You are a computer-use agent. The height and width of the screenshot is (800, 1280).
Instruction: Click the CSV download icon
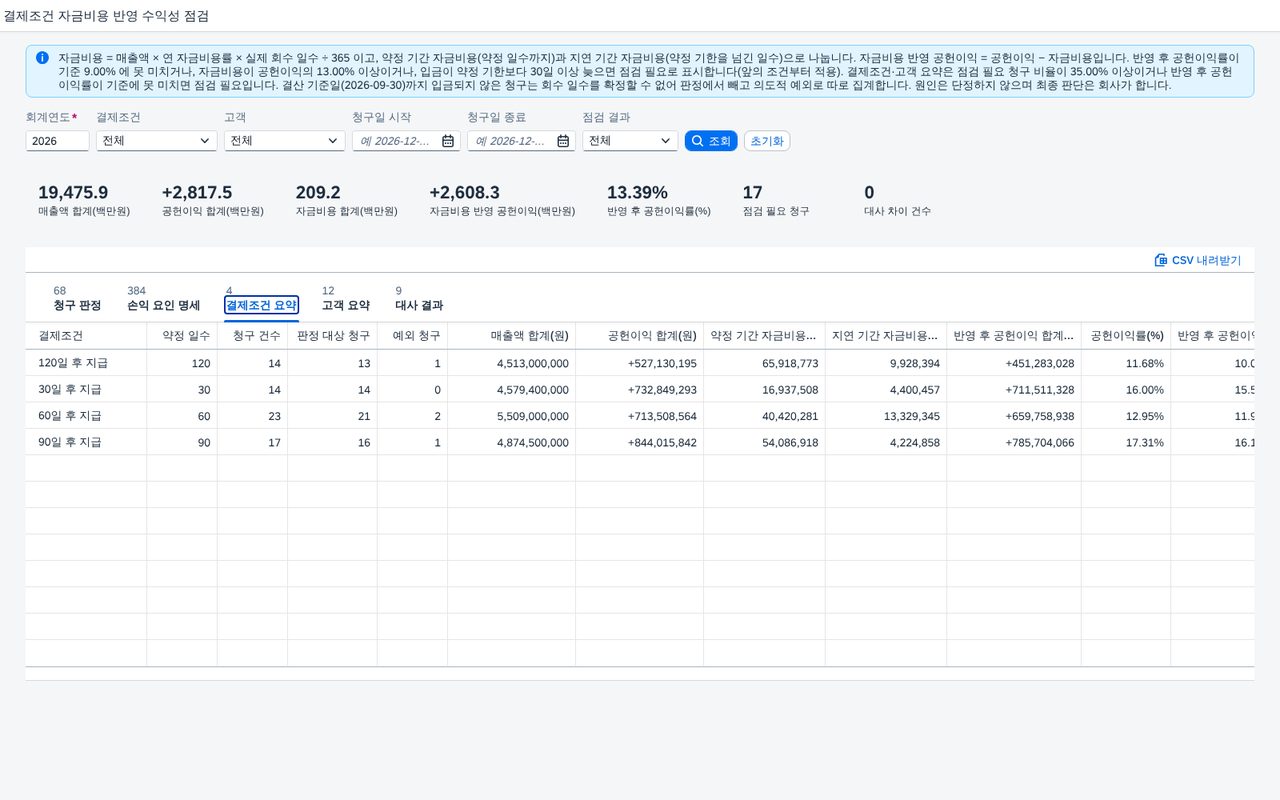(x=1160, y=260)
